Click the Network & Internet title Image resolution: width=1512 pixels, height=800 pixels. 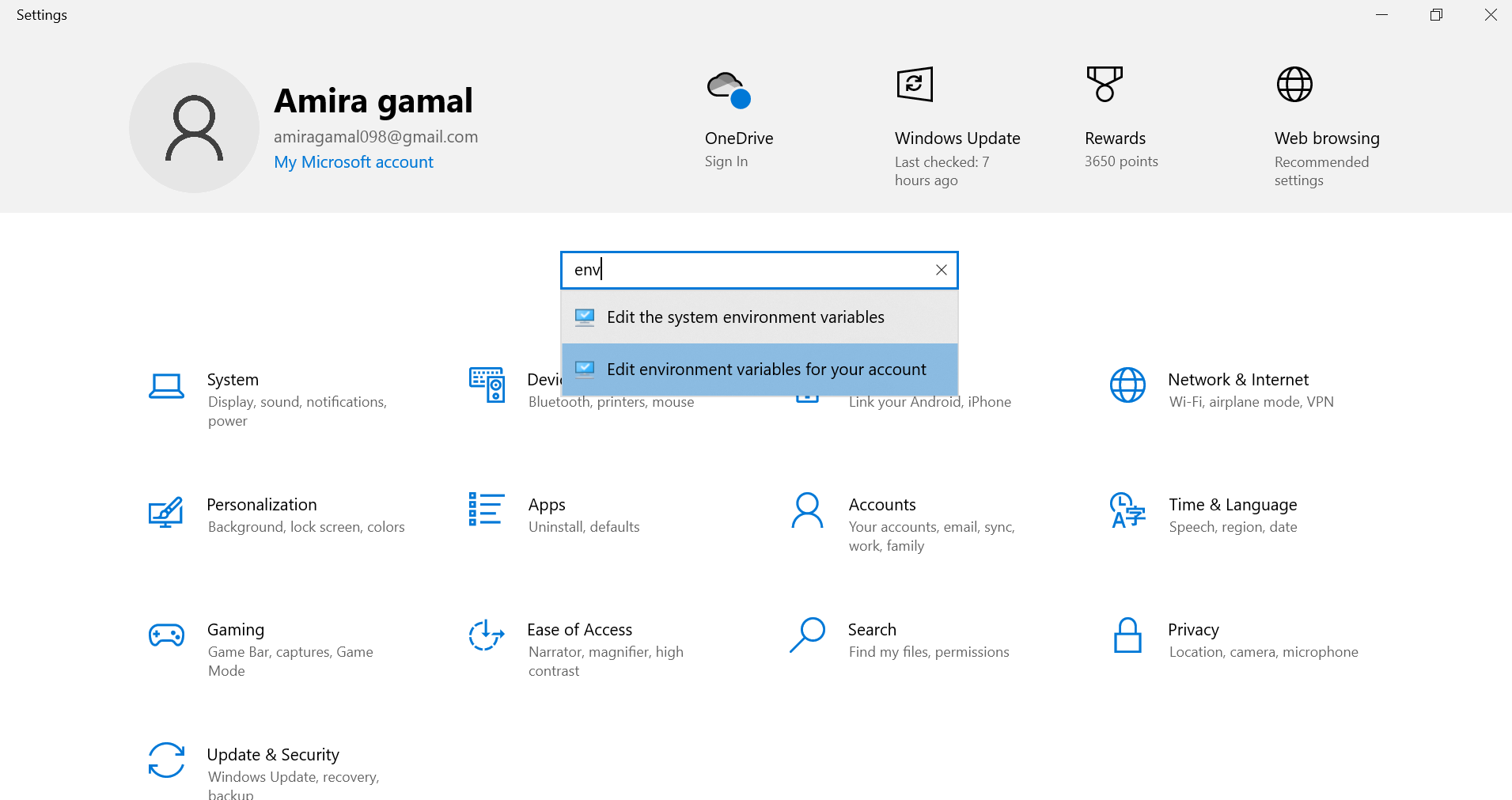click(1238, 380)
